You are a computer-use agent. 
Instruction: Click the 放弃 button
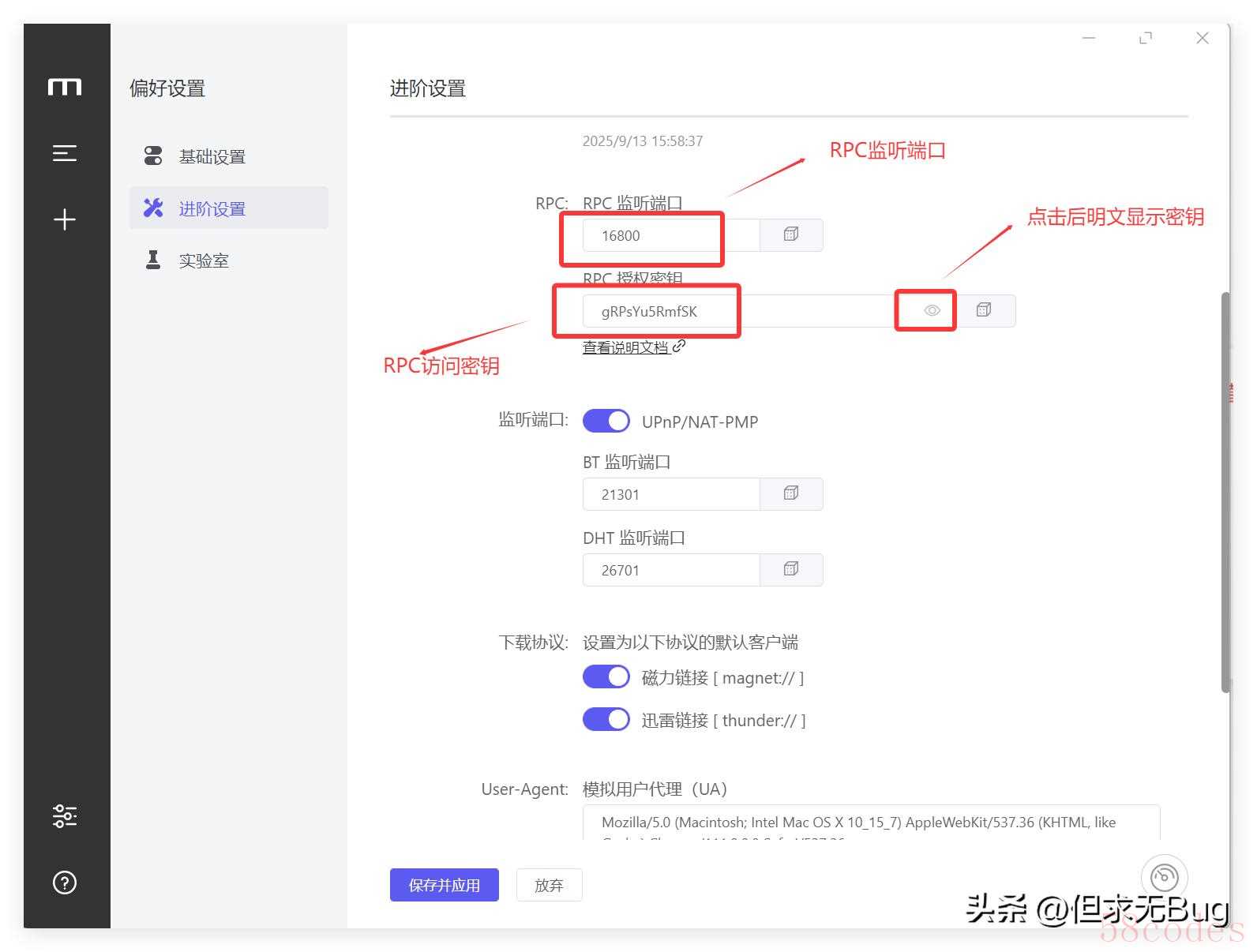coord(549,885)
